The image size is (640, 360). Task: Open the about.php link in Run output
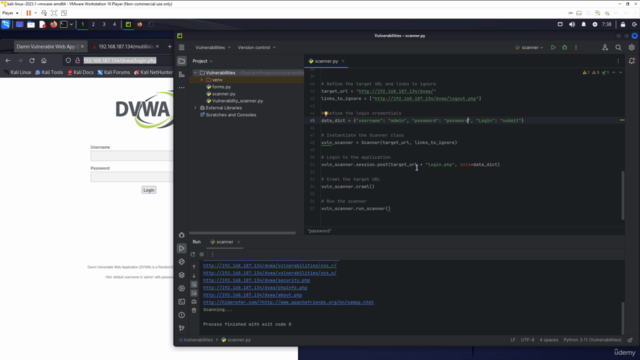point(252,295)
